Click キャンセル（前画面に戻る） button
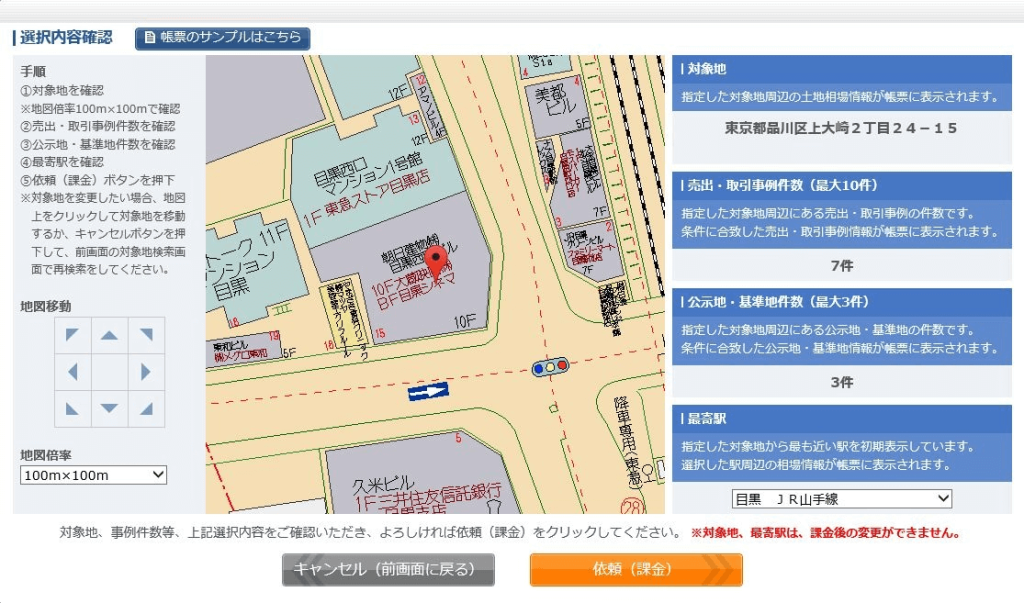 388,570
